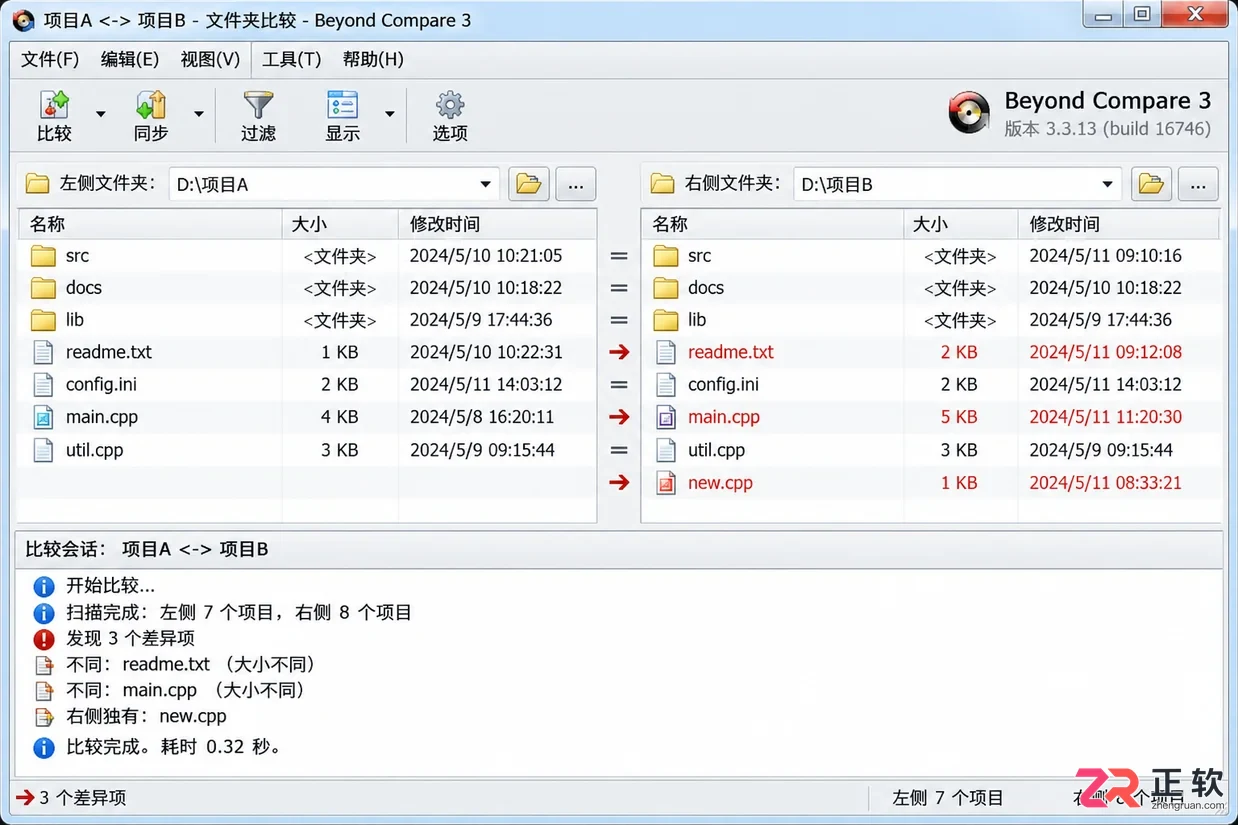Click the 比较 compare toolbar icon
The image size is (1238, 825).
point(54,105)
